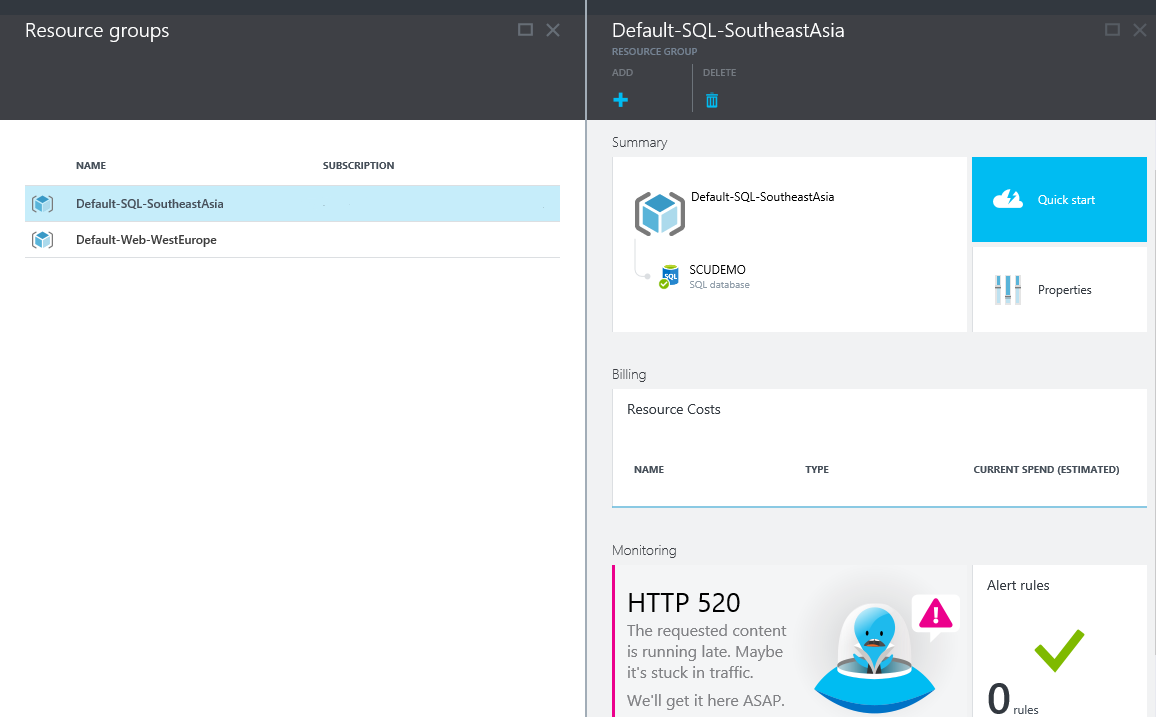Sort resource groups by NAME
1156x717 pixels.
coord(90,165)
